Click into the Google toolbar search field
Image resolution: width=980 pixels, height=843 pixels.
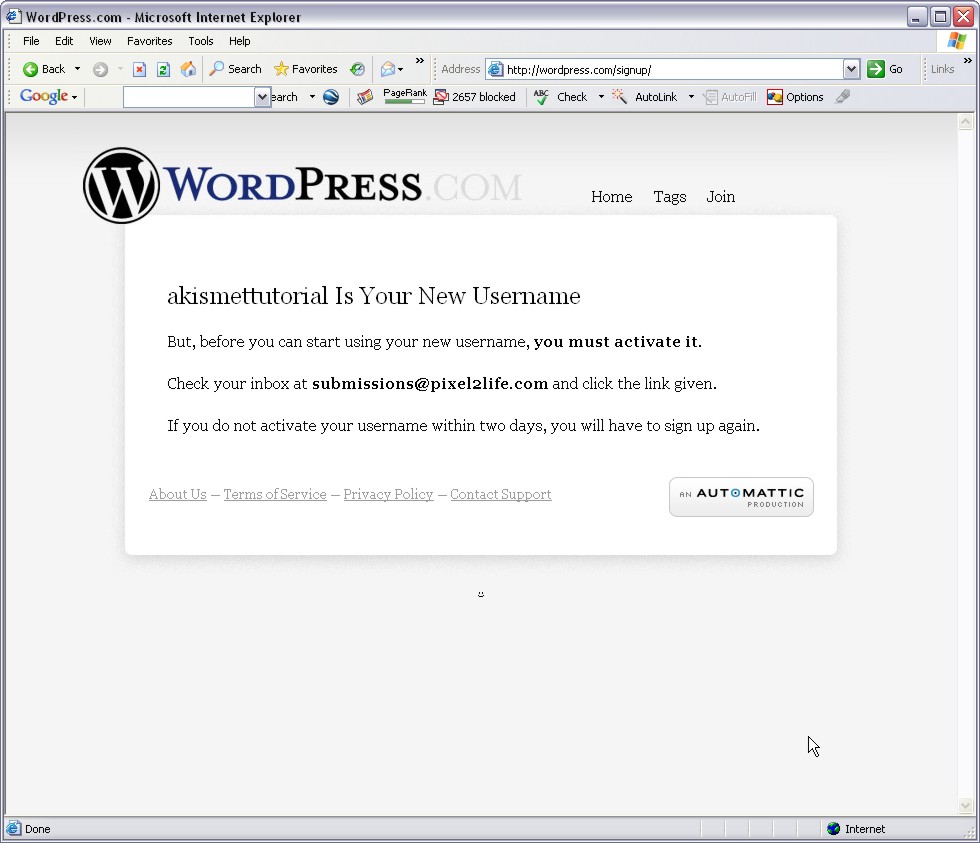pyautogui.click(x=189, y=97)
